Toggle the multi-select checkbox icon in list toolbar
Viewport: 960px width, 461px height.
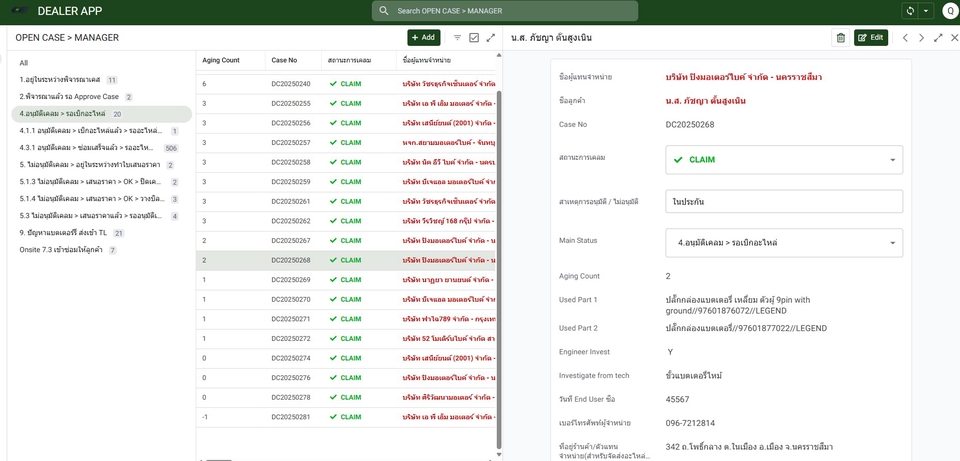coord(474,37)
